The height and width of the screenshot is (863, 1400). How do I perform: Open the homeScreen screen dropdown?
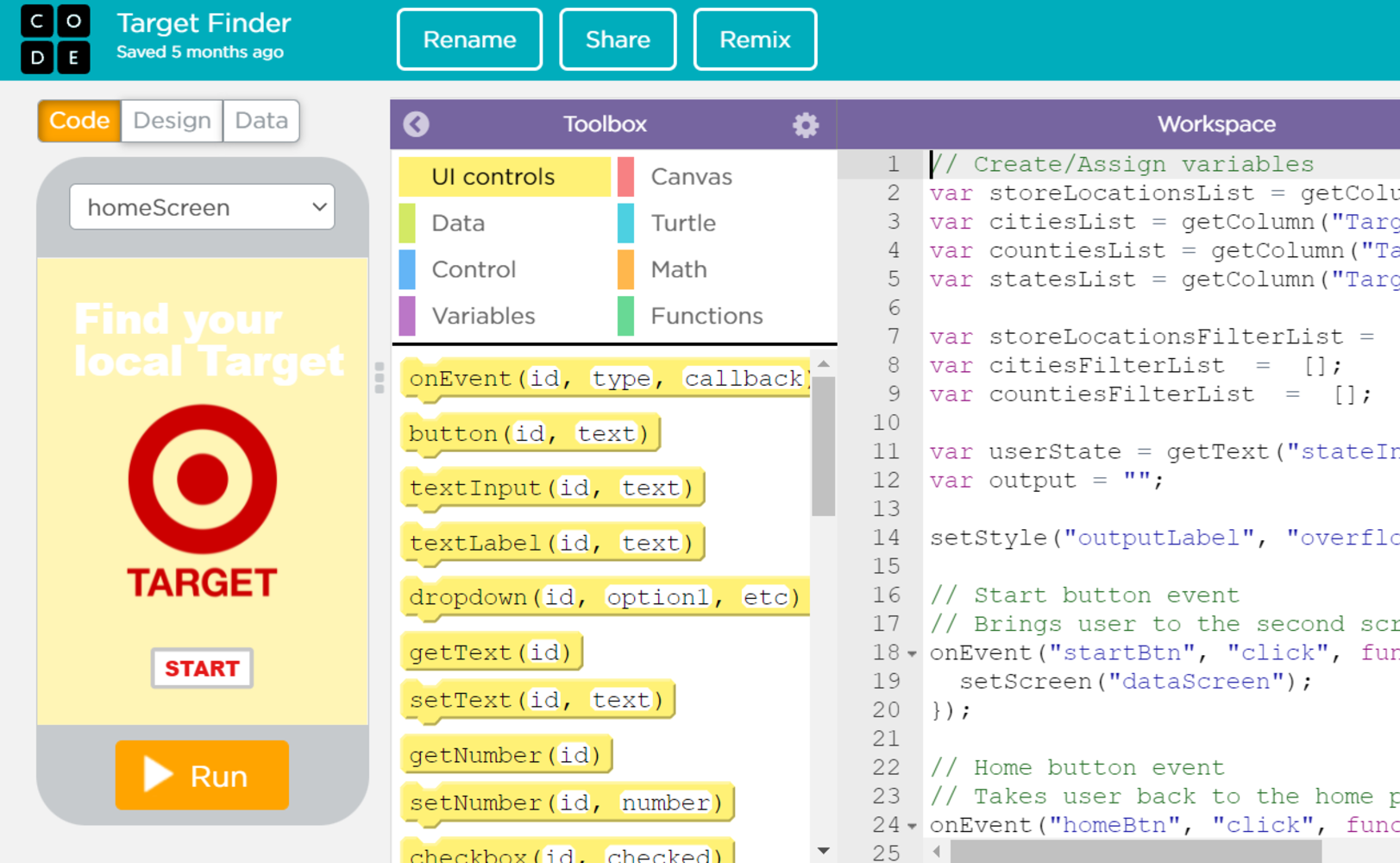(x=202, y=207)
